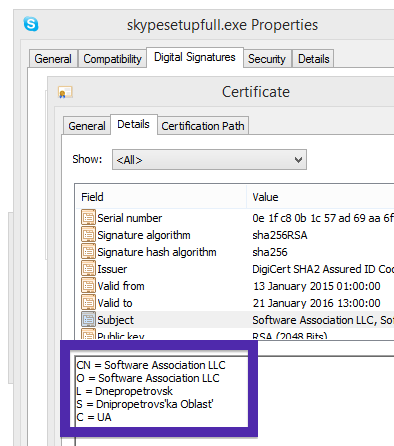Click the Issuer field icon
This screenshot has height=446, width=394.
click(x=88, y=269)
